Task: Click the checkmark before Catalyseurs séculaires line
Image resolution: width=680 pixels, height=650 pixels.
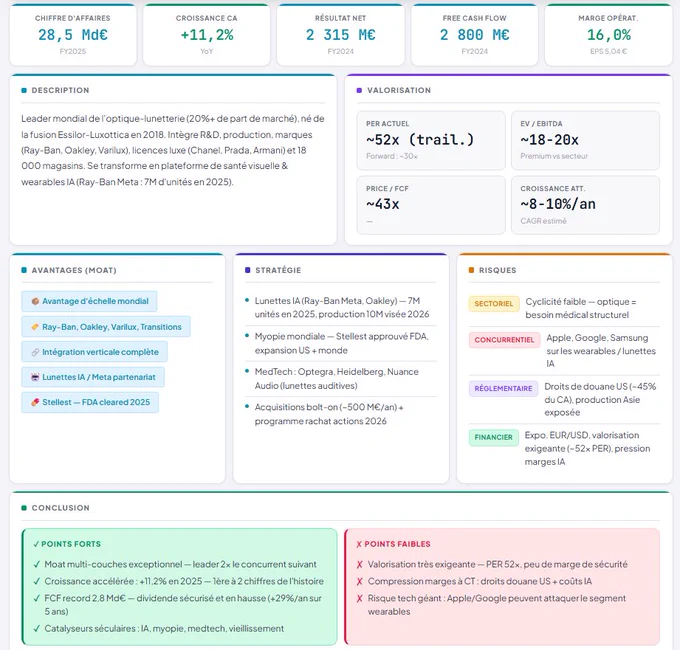Action: (37, 629)
